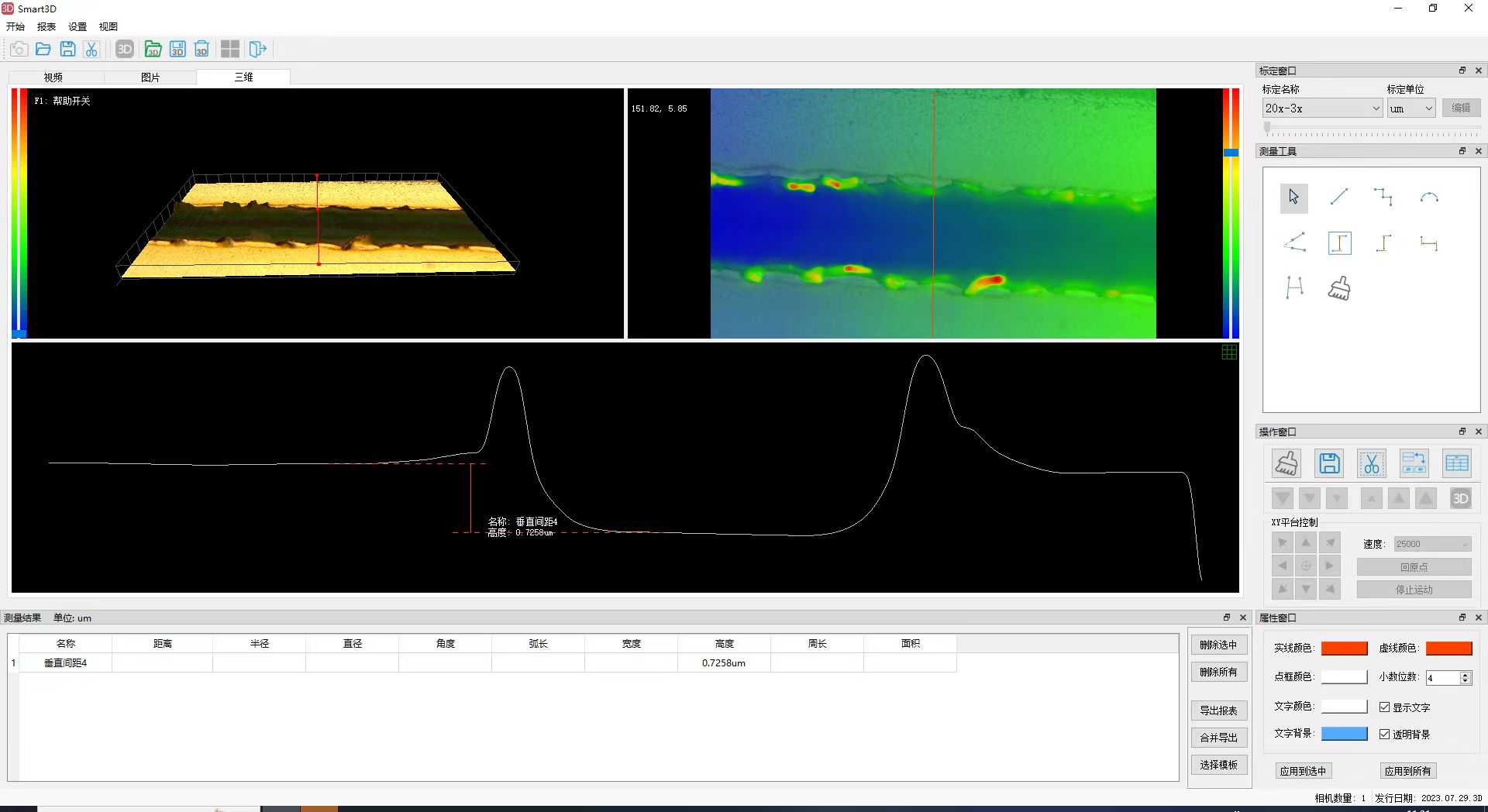
Task: Select the straight line measurement tool
Action: coord(1338,197)
